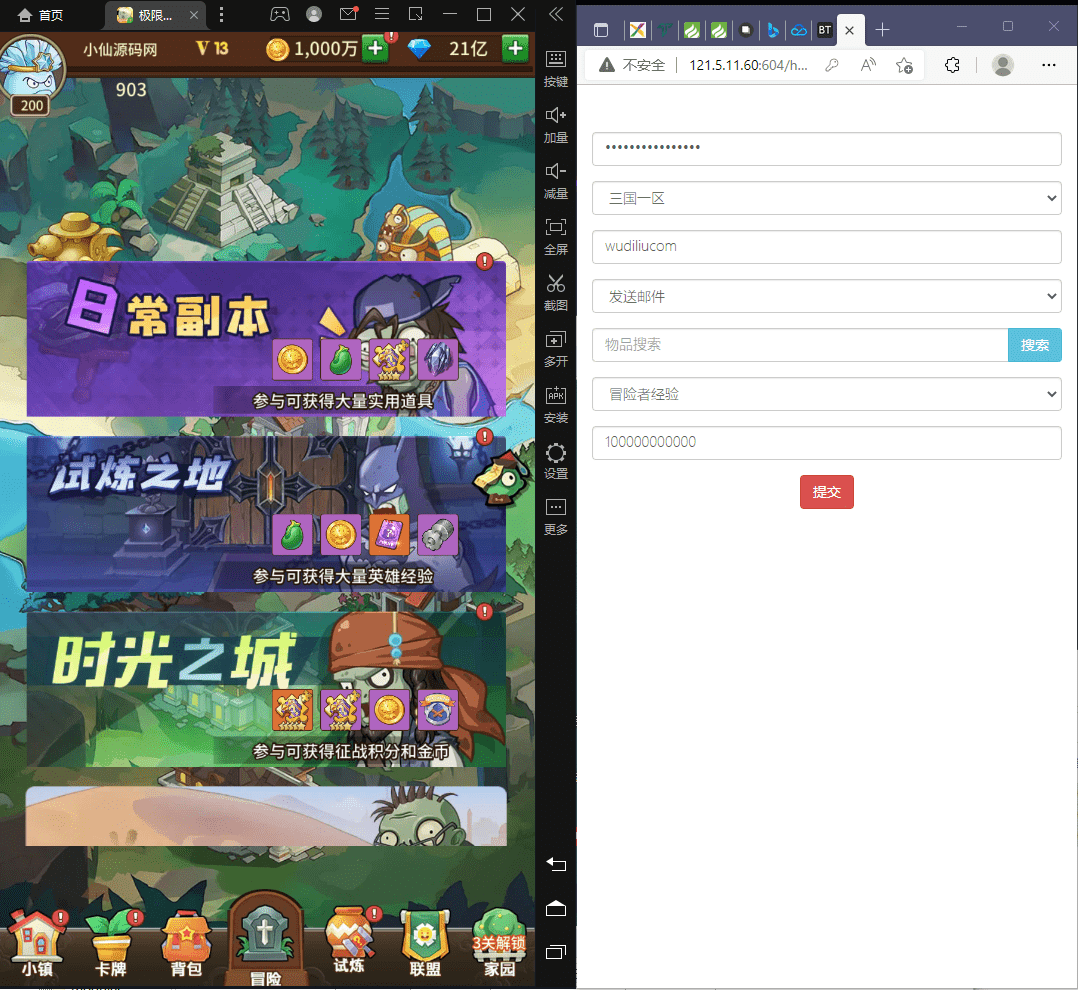Open the 按键 keyboard mapping tool

[x=556, y=69]
